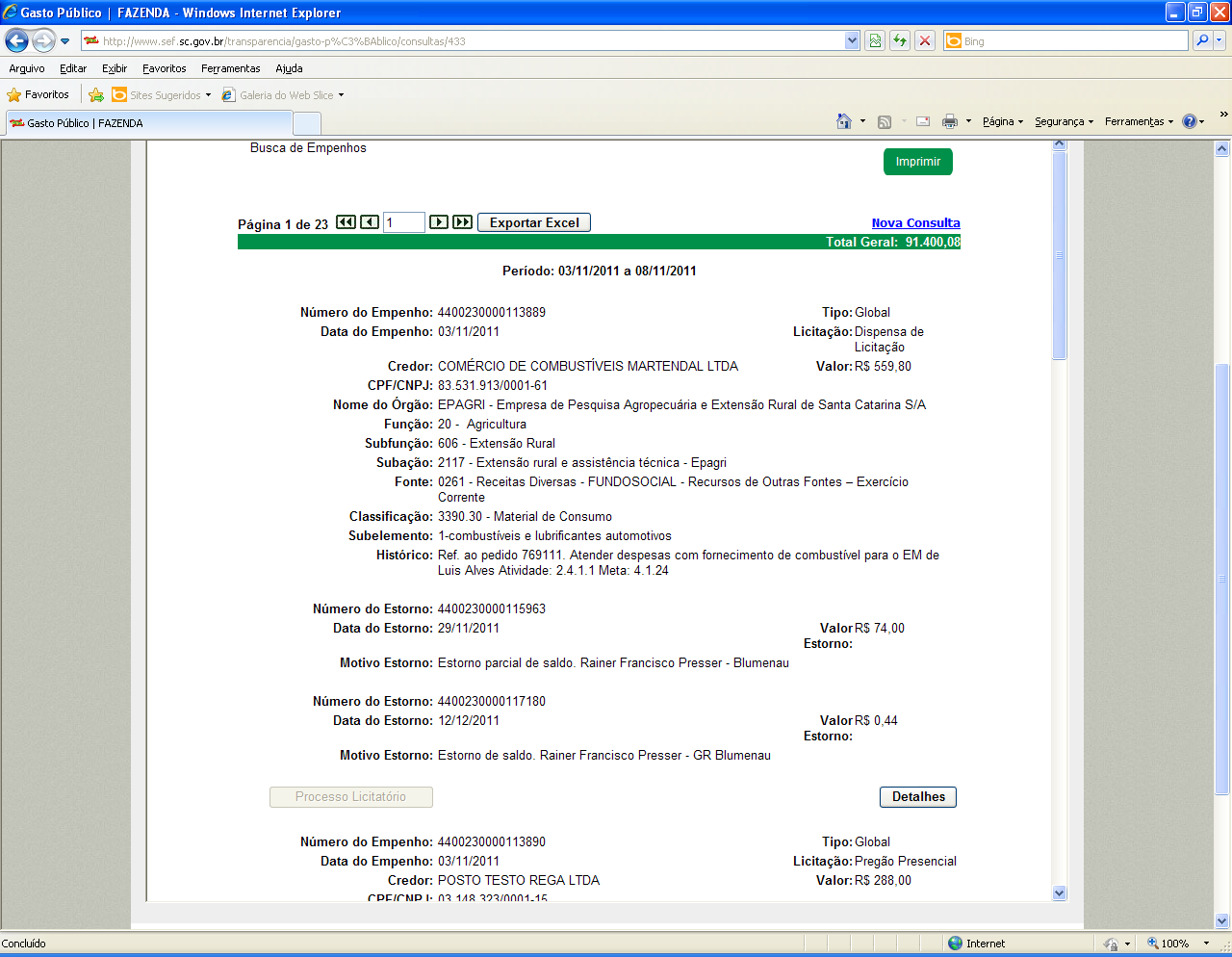The width and height of the screenshot is (1232, 957).
Task: Click the inner frame scroll down arrow
Action: pos(1060,893)
